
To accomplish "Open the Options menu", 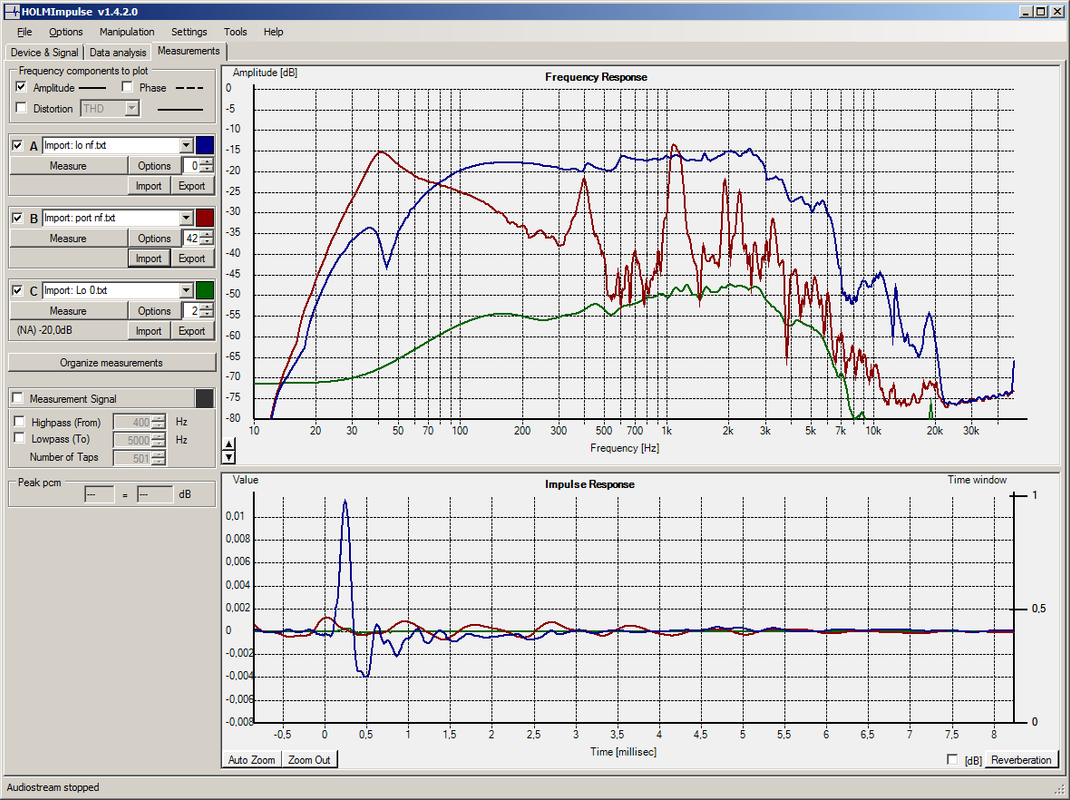I will point(66,31).
